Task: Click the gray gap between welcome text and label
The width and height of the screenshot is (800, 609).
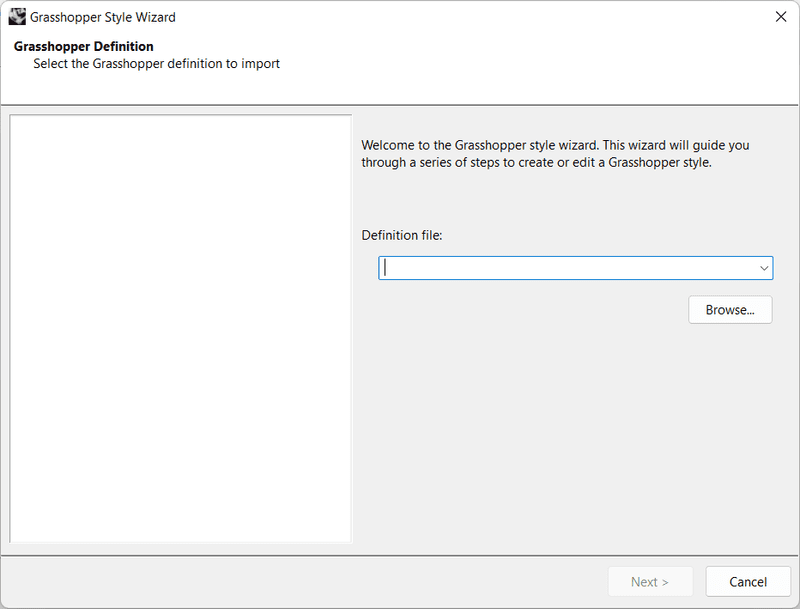Action: tap(560, 200)
